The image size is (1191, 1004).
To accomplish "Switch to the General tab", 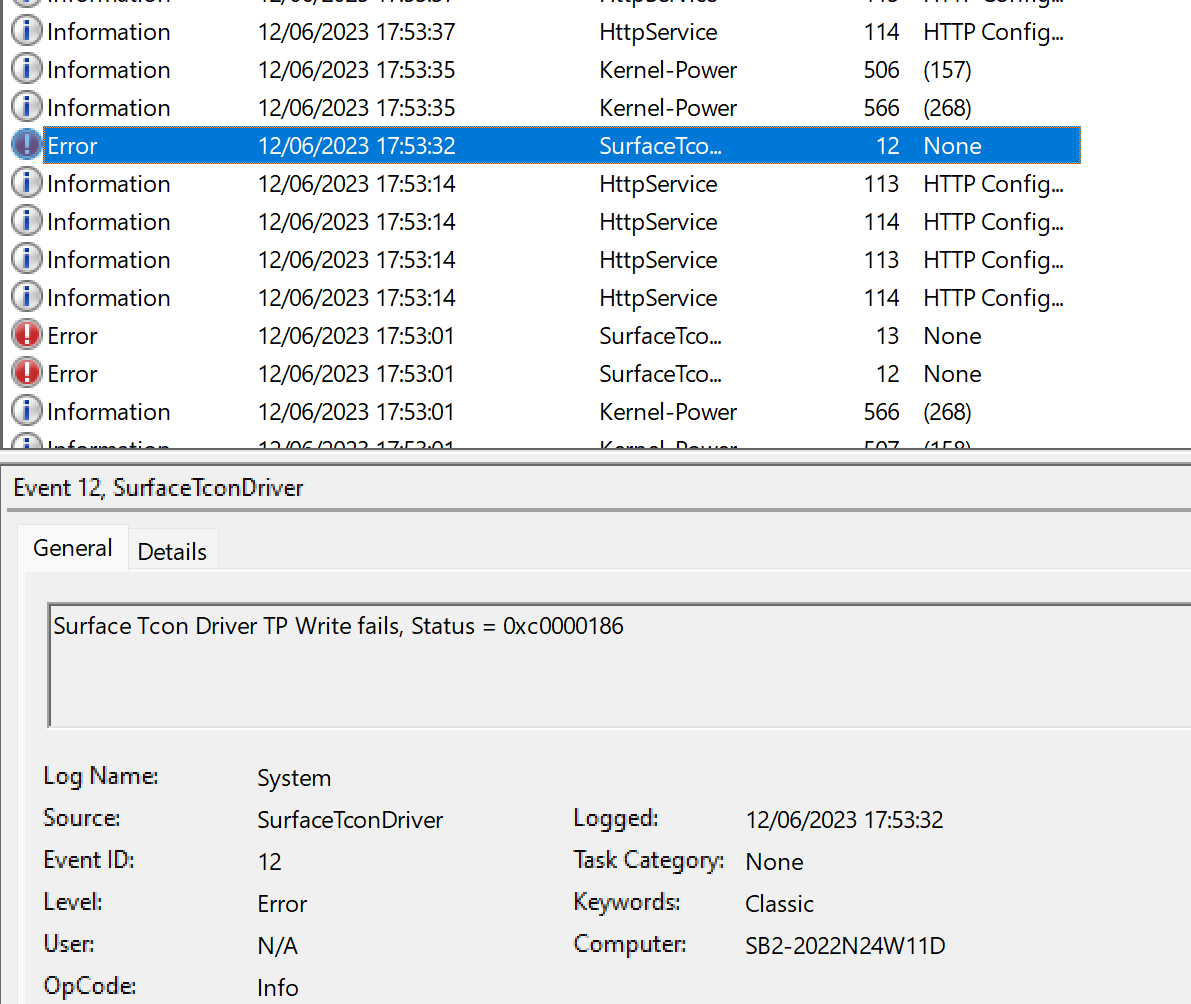I will pos(72,548).
